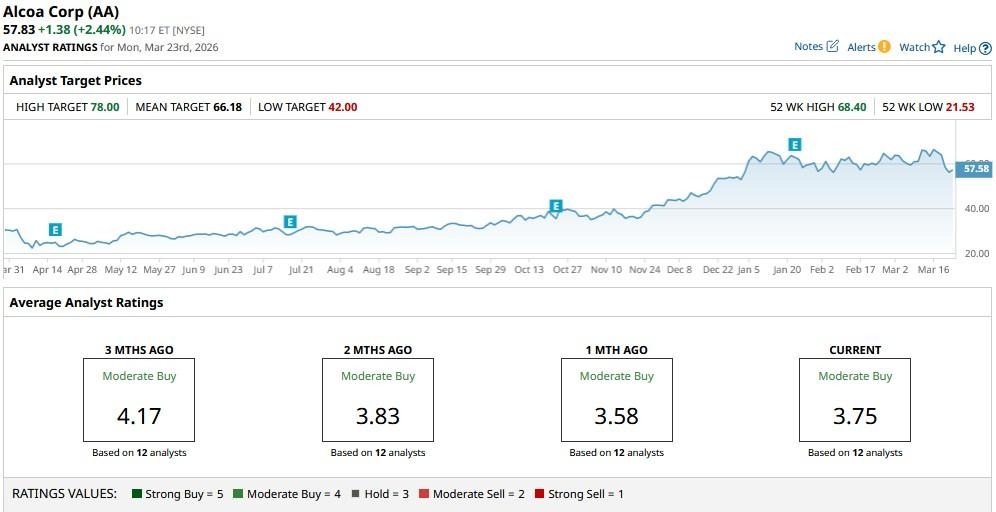
Task: Click the October earnings E marker
Action: click(x=556, y=206)
